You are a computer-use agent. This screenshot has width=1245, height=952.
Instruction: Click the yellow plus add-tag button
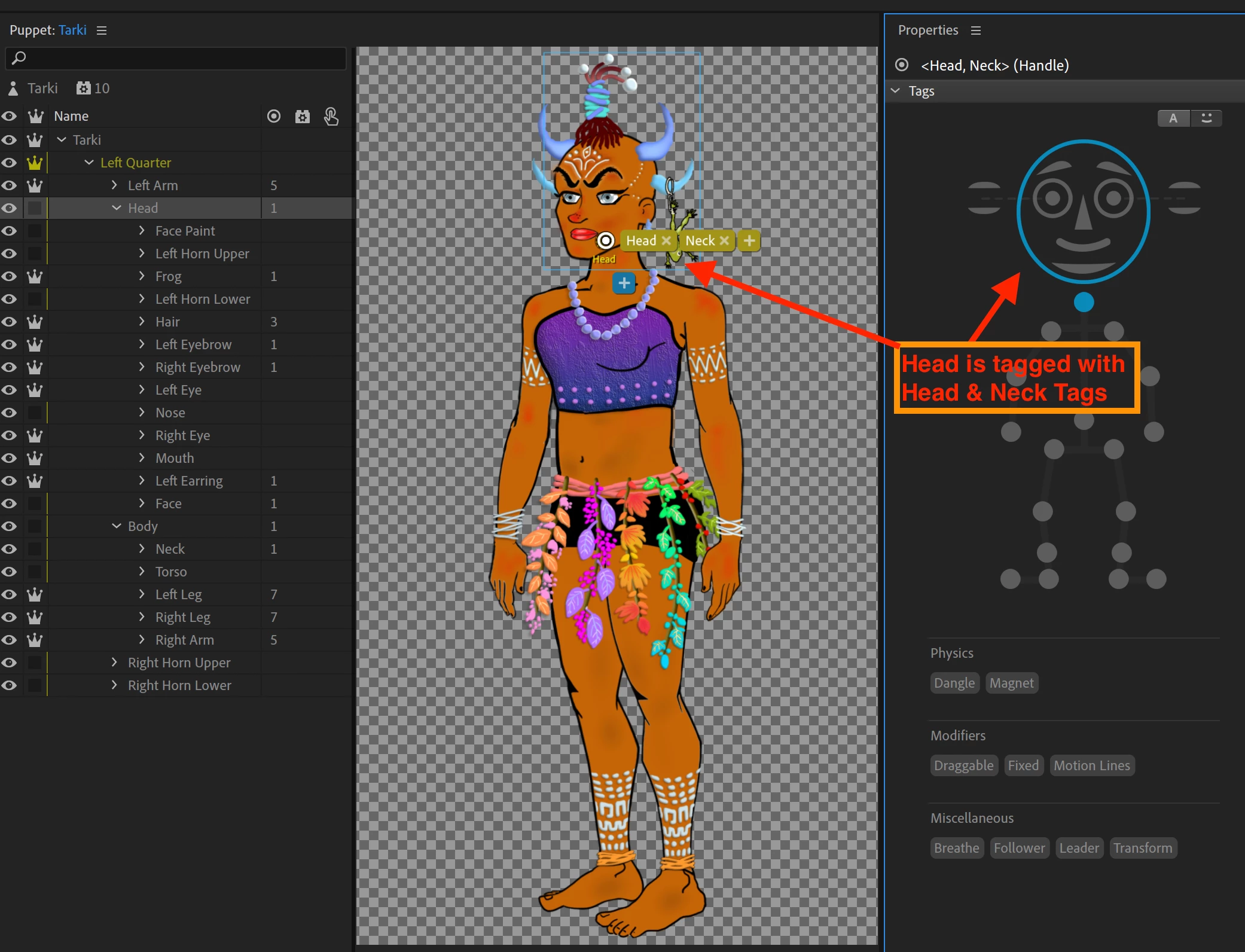point(749,240)
